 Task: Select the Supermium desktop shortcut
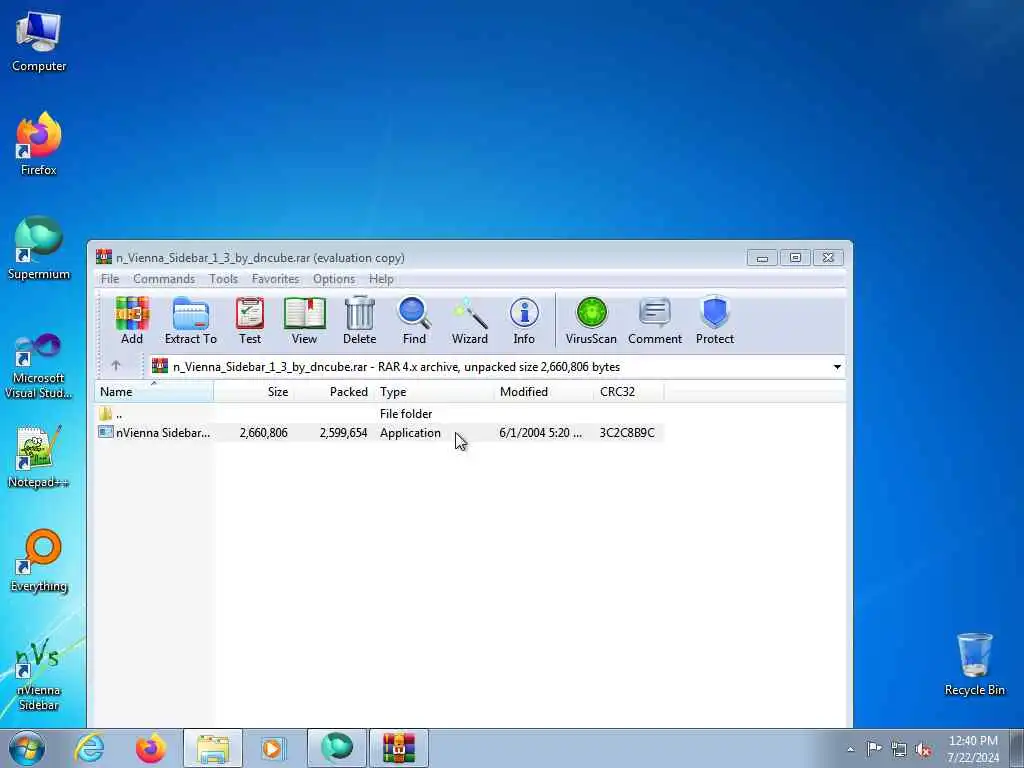(x=39, y=249)
